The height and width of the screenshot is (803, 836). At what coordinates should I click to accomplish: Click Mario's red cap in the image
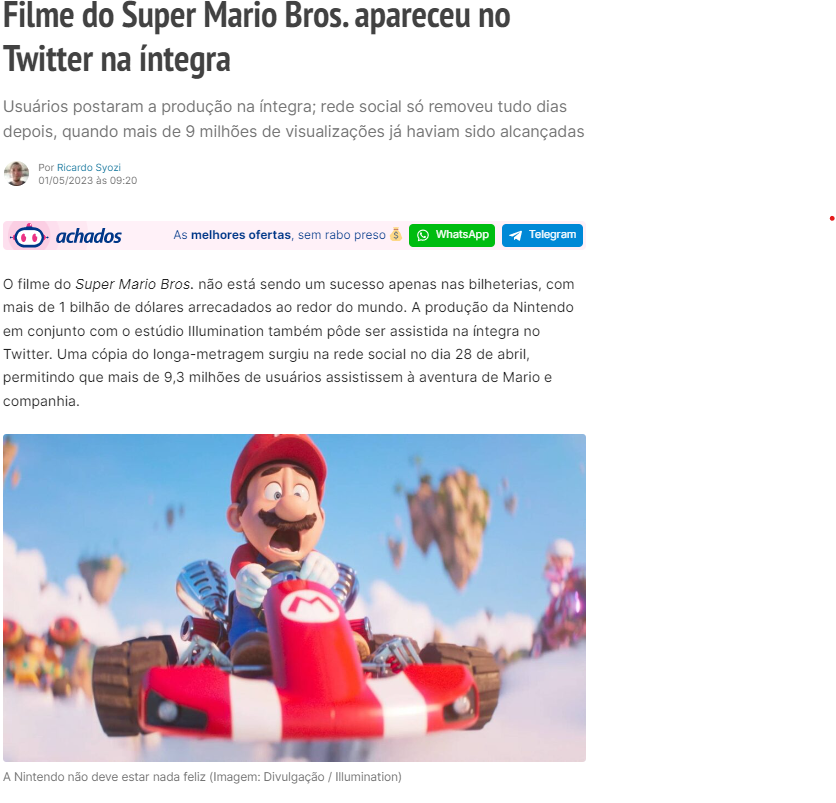tap(277, 463)
